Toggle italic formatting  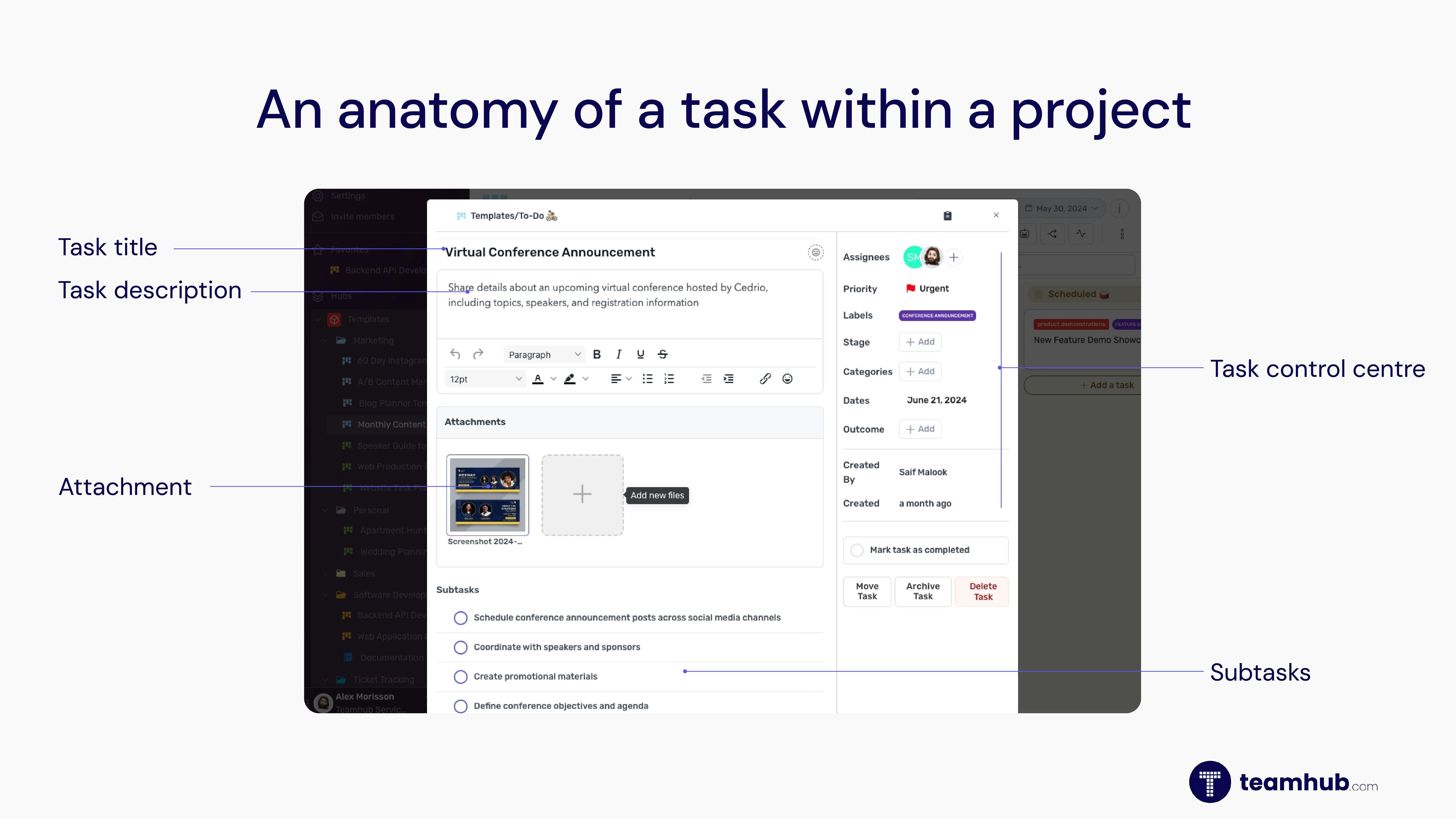[618, 354]
